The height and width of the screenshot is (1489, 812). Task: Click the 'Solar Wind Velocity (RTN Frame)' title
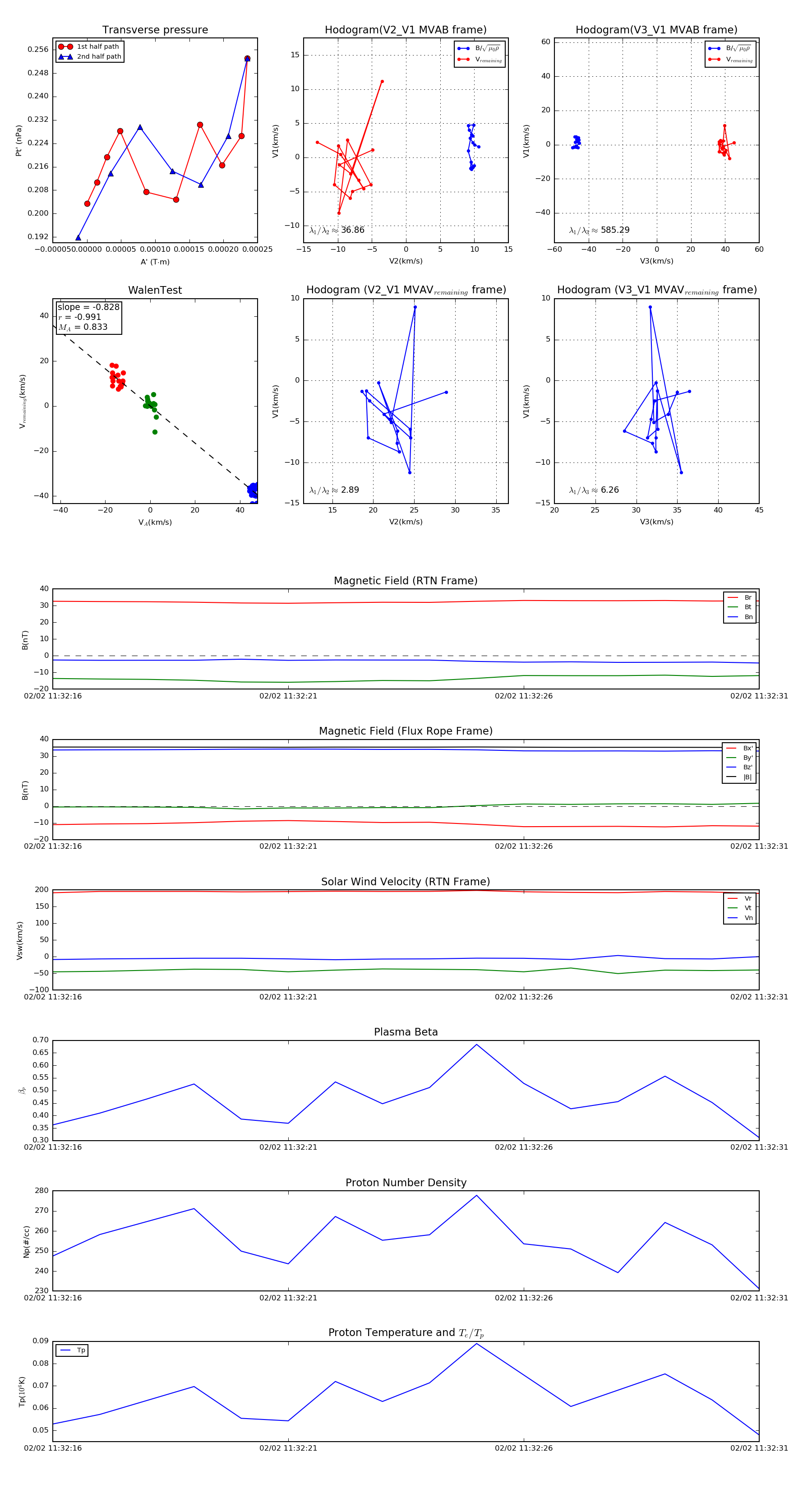[x=406, y=882]
